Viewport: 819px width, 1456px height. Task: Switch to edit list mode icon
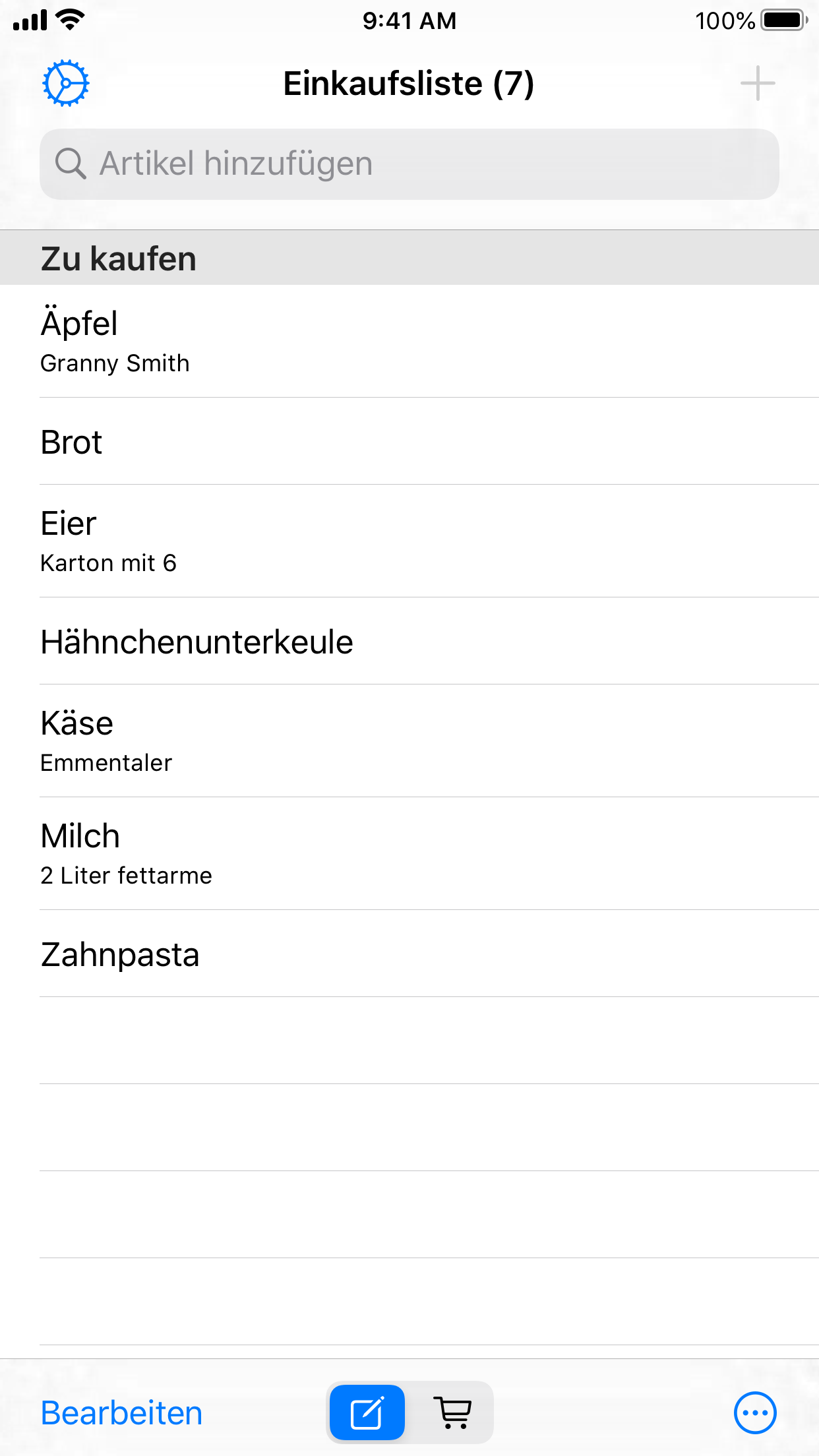point(367,1412)
